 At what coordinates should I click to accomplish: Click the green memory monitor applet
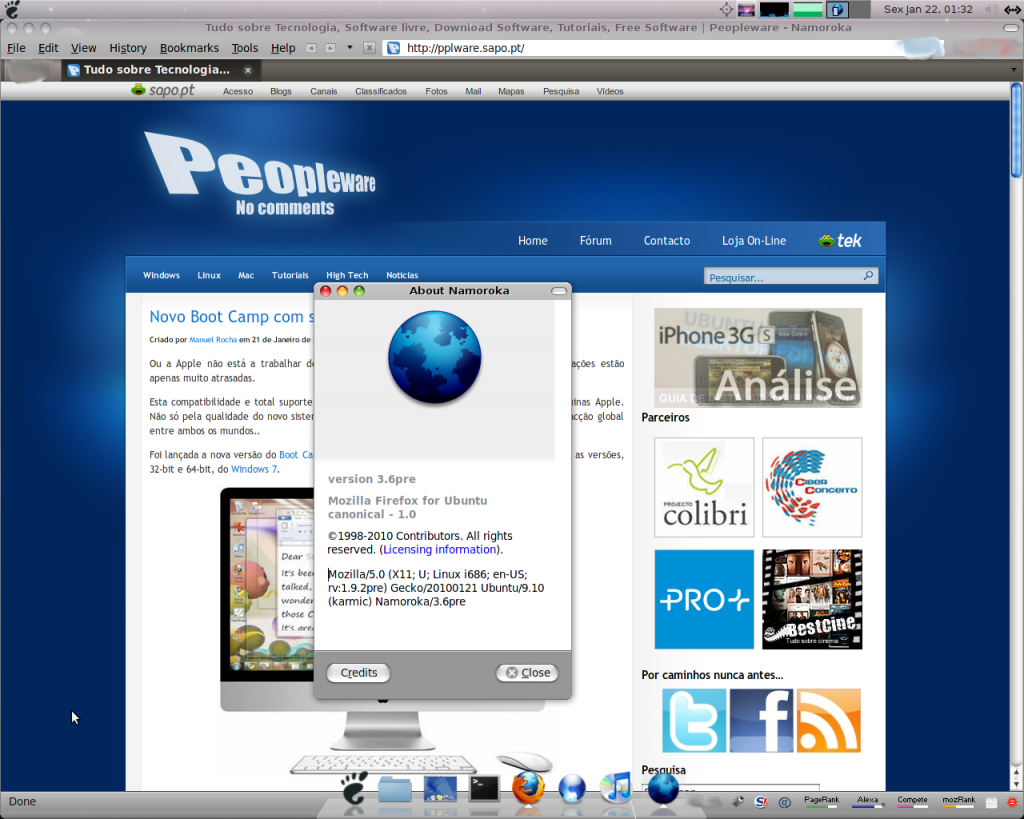coord(808,9)
